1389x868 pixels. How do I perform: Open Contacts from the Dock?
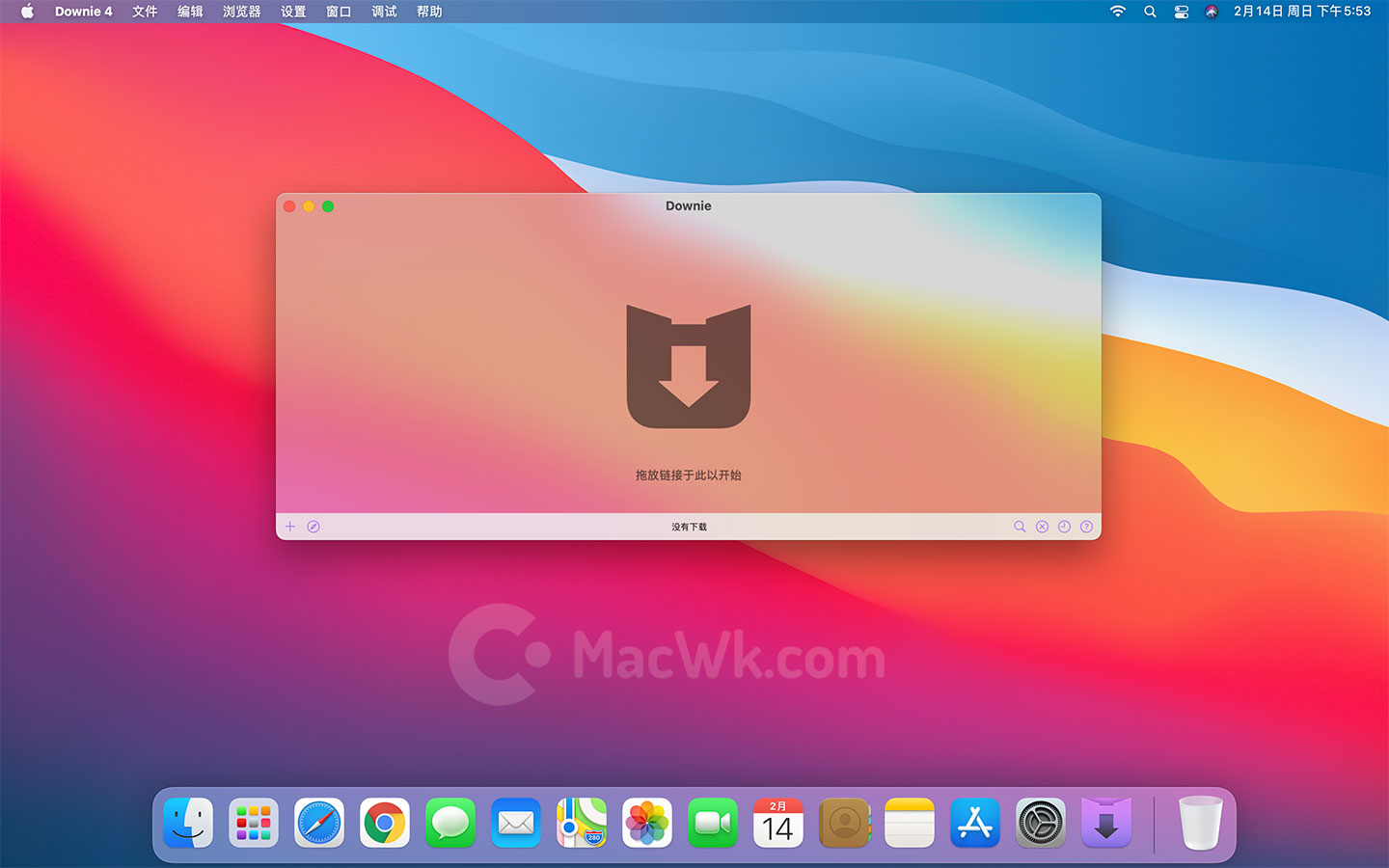pyautogui.click(x=844, y=824)
